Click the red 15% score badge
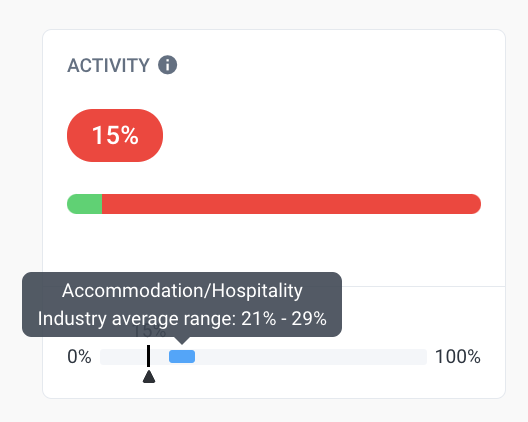 tap(115, 135)
